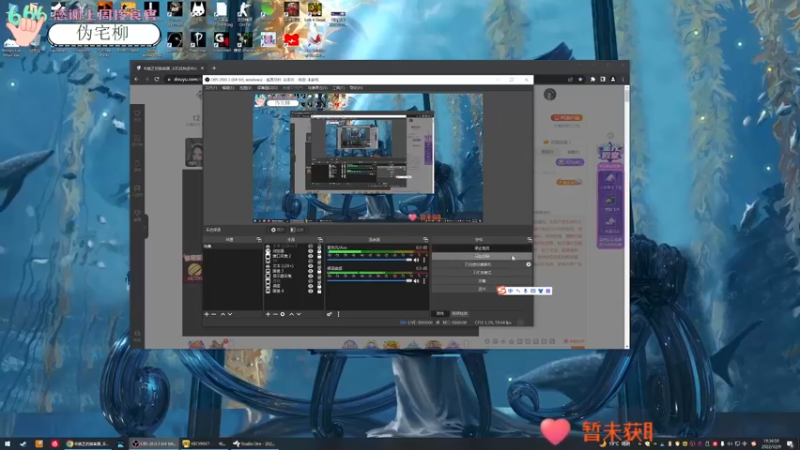Open source properties via the gear icon
The image size is (800, 450).
[283, 314]
